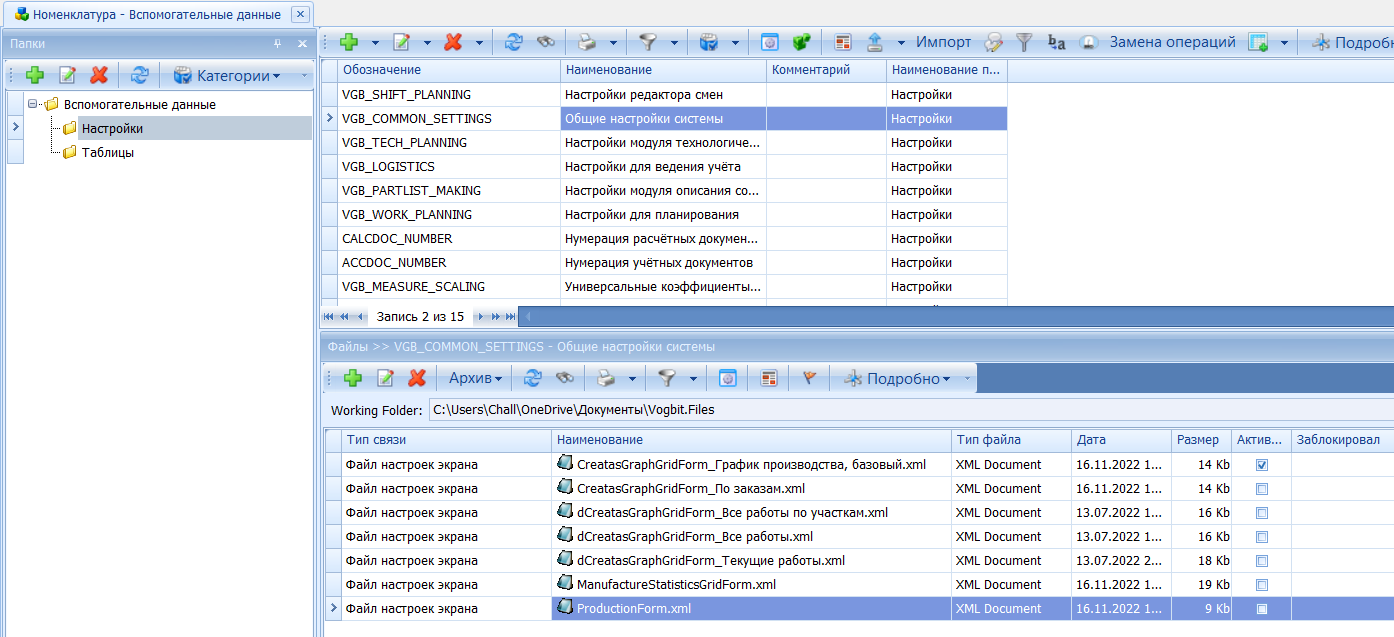Viewport: 1394px width, 637px height.
Task: Collapse the Вспомогательные данные tree node
Action: [33, 104]
